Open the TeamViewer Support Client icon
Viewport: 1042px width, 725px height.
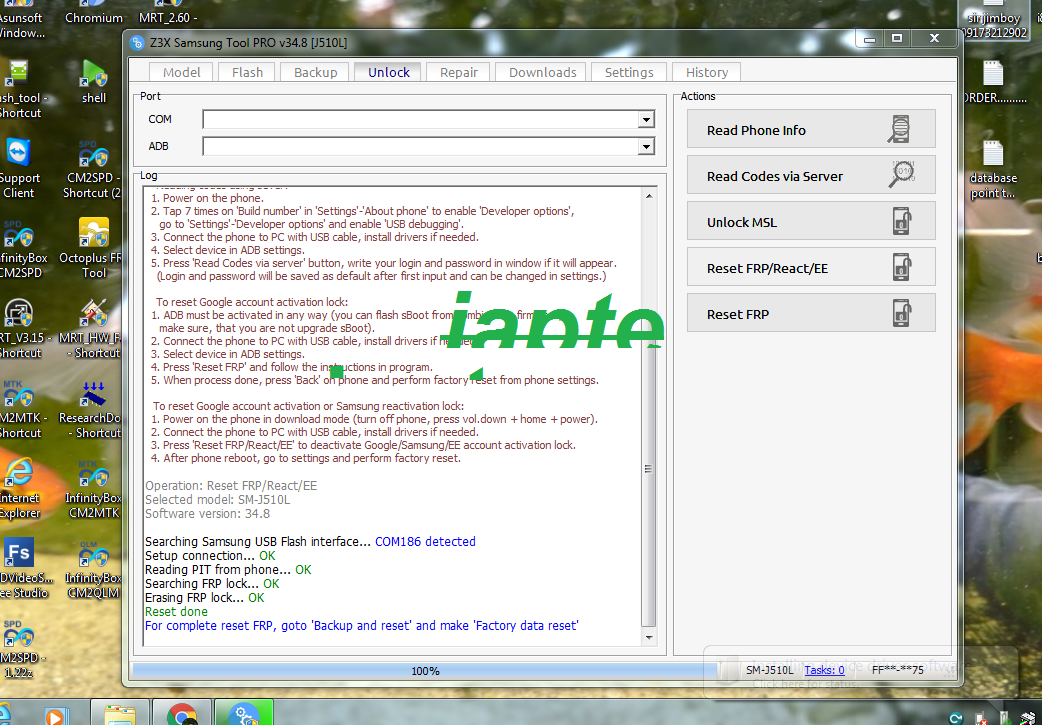tap(19, 169)
